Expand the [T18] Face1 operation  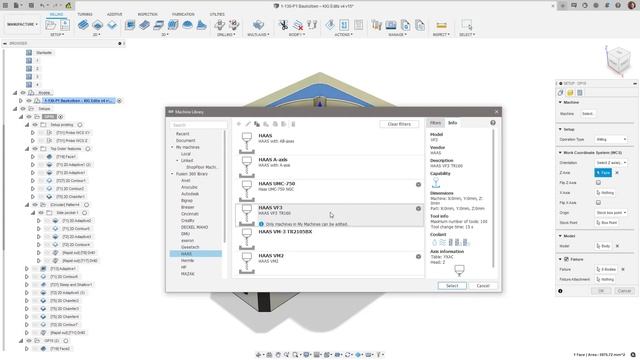33,157
